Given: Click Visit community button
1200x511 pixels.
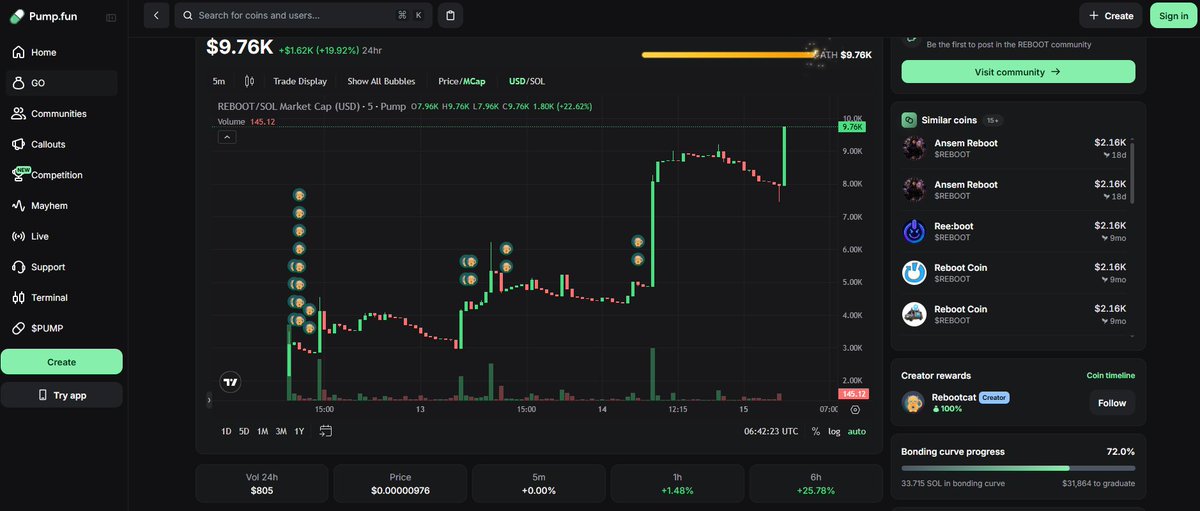Looking at the screenshot, I should tap(1018, 72).
